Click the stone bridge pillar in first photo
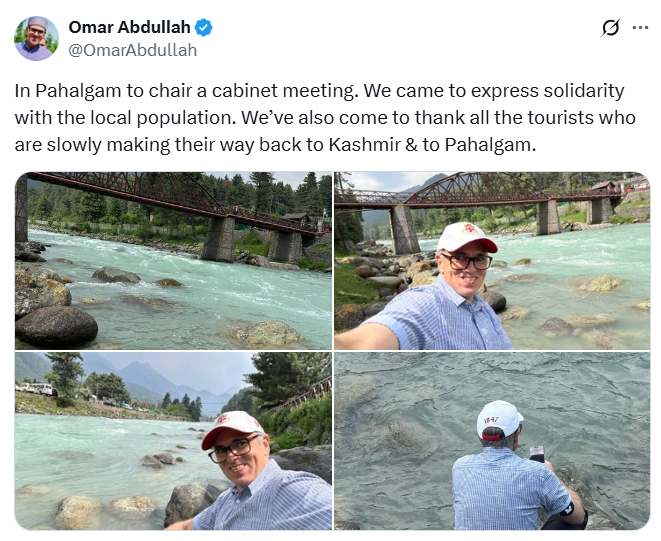Screen dimensions: 661x541 click(x=218, y=238)
